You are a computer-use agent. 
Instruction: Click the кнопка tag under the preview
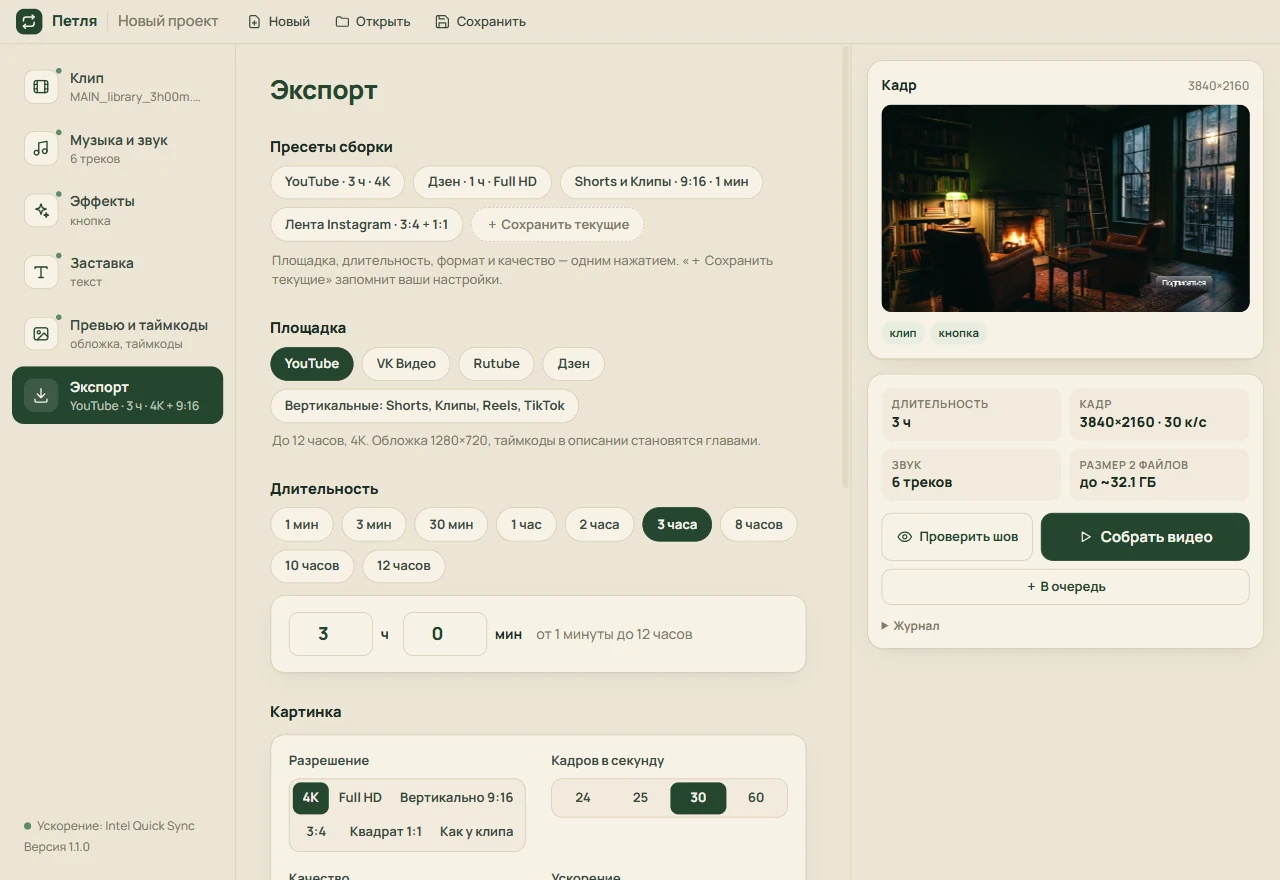coord(959,333)
